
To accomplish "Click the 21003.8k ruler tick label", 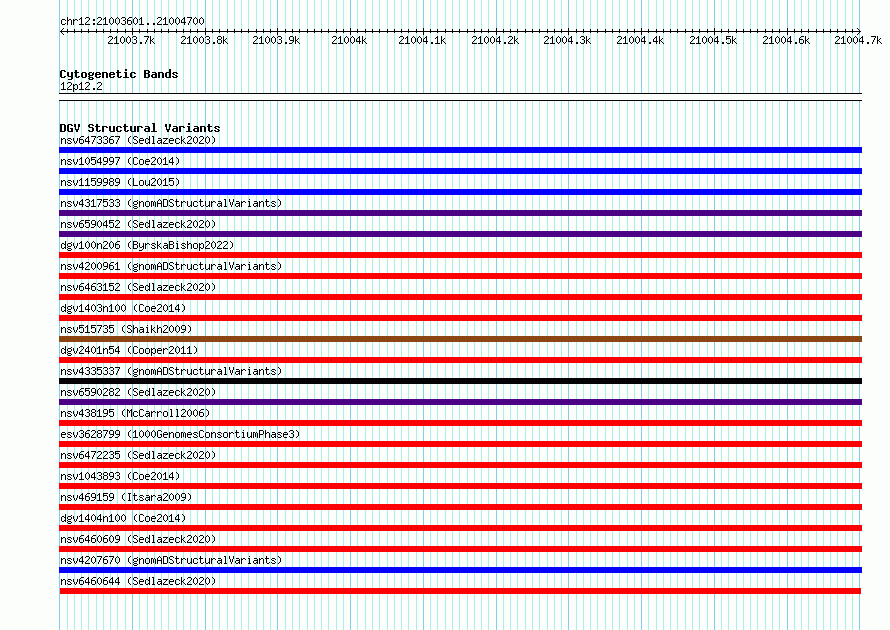I will point(204,40).
